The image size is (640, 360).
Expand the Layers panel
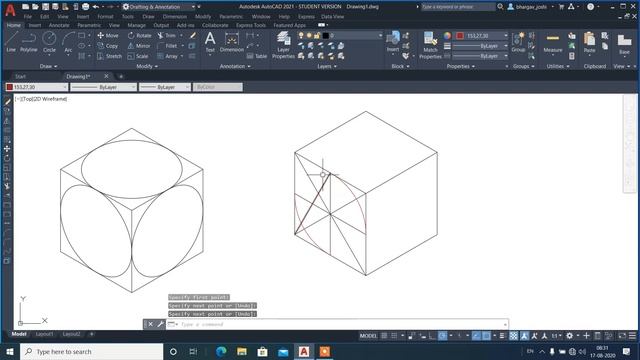click(327, 66)
